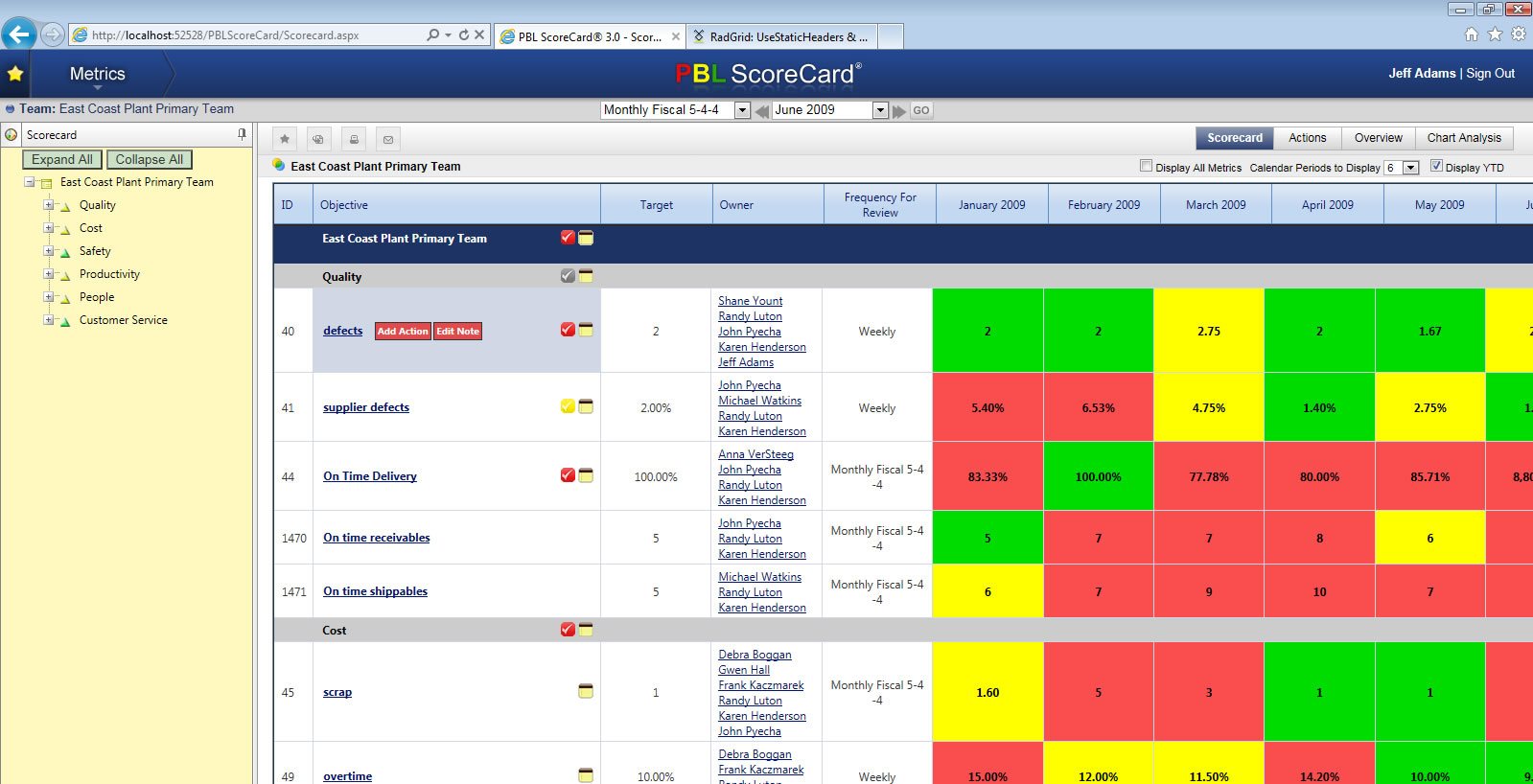Open browser settings gear icon
The width and height of the screenshot is (1533, 784).
coord(1519,35)
